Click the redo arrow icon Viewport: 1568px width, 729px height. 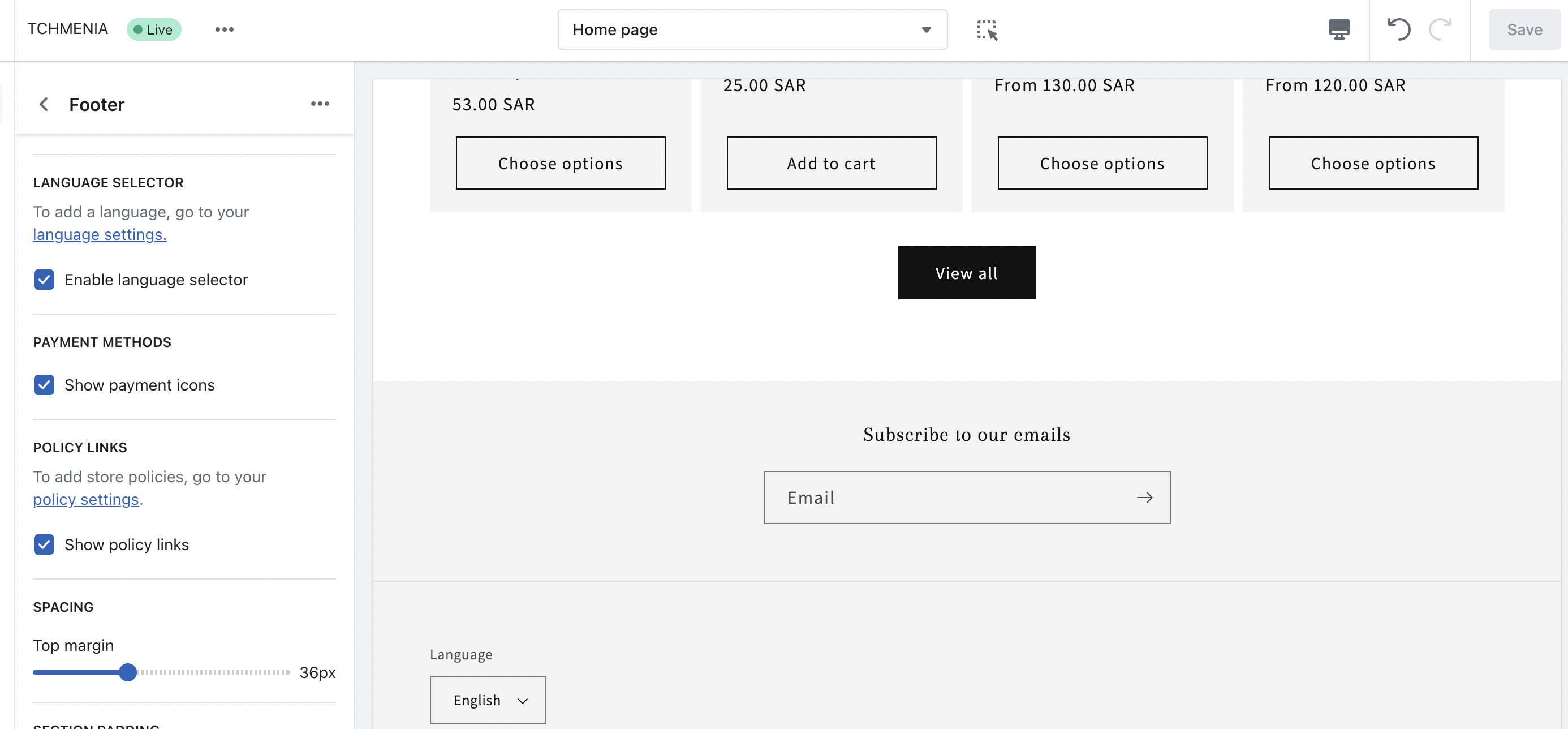point(1440,29)
